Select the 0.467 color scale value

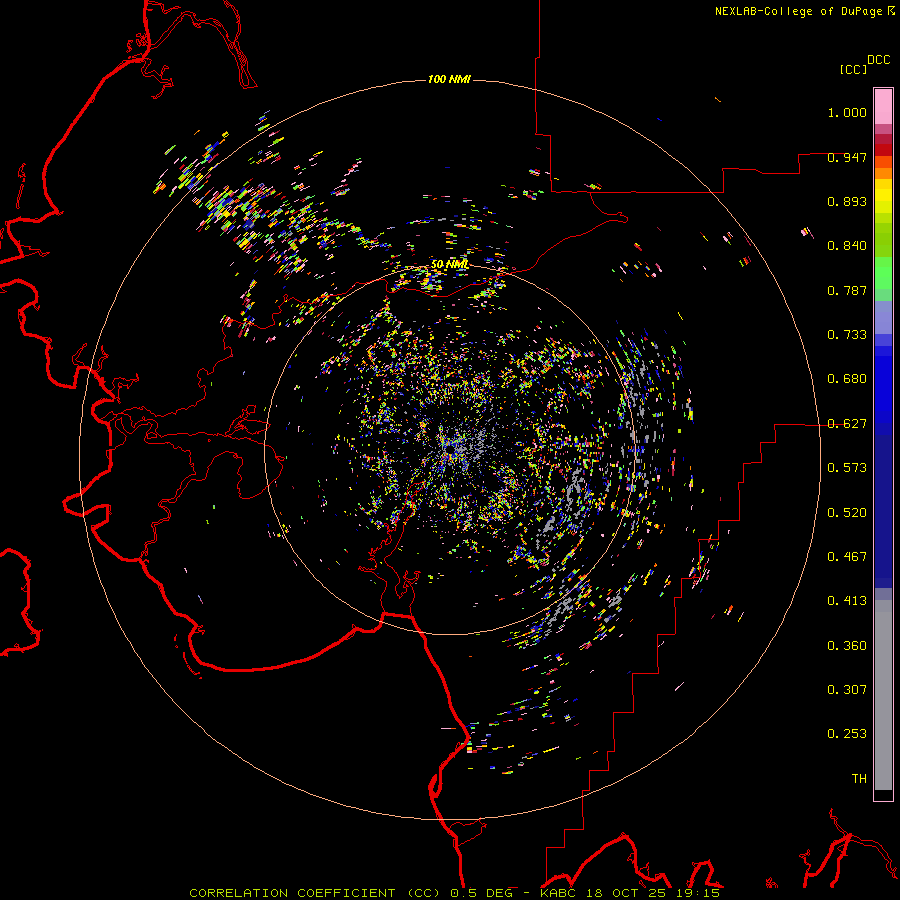pyautogui.click(x=847, y=557)
